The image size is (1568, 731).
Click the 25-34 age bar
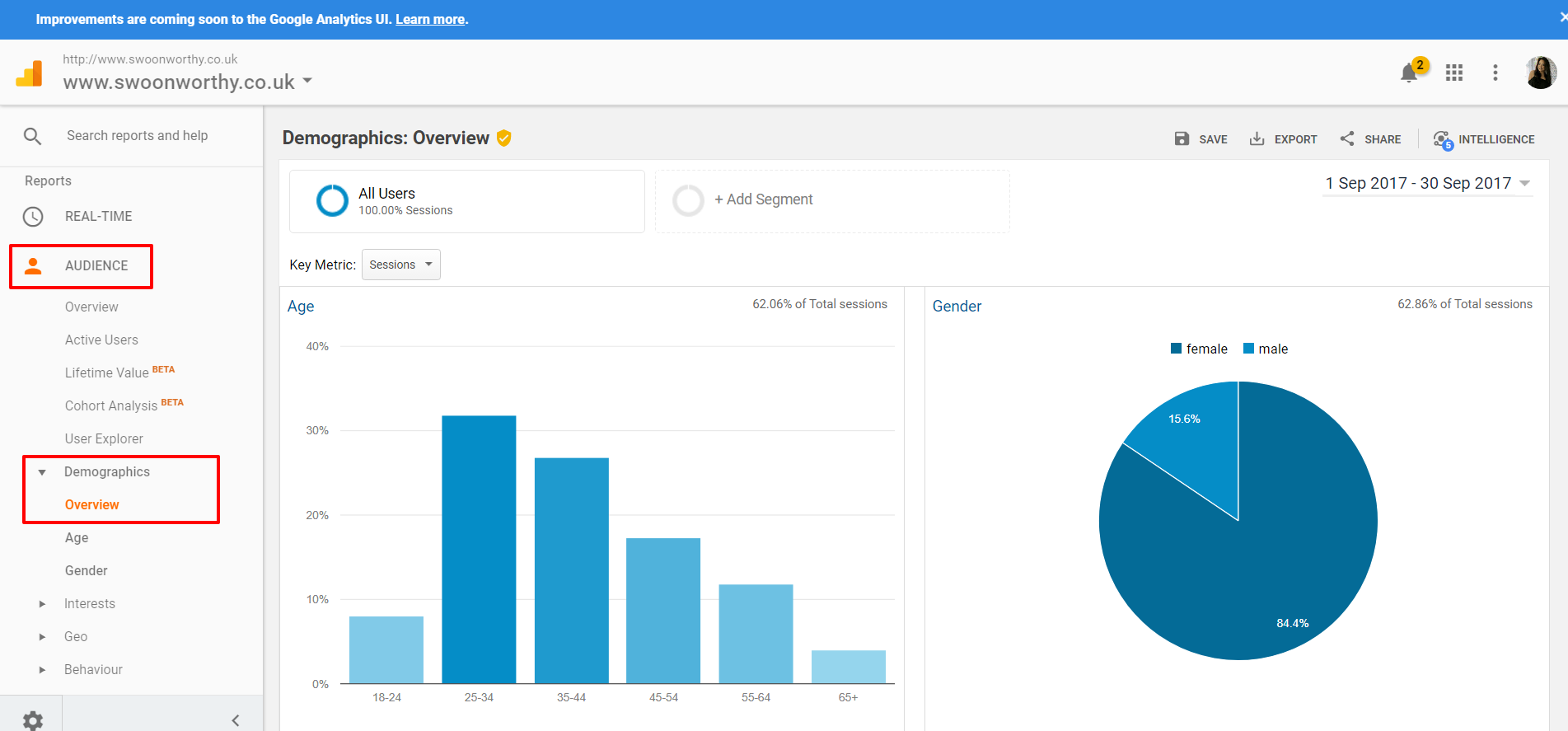(x=479, y=549)
